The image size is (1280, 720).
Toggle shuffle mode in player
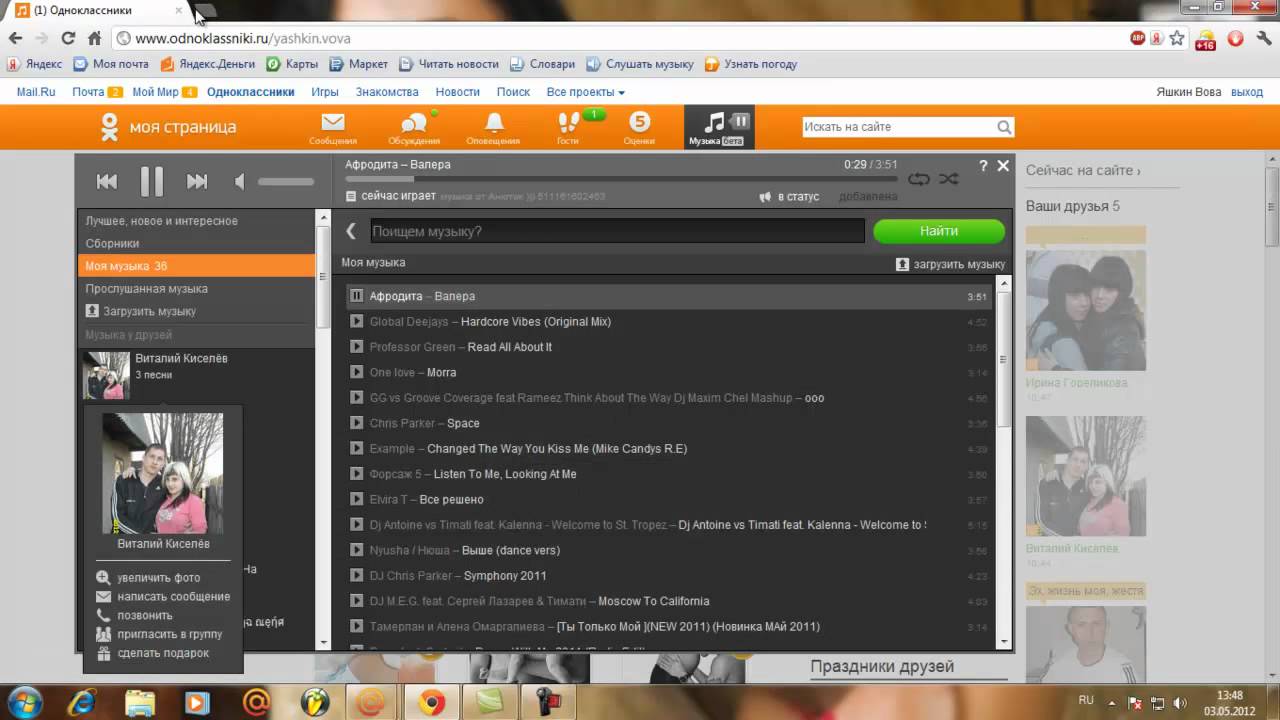(949, 179)
